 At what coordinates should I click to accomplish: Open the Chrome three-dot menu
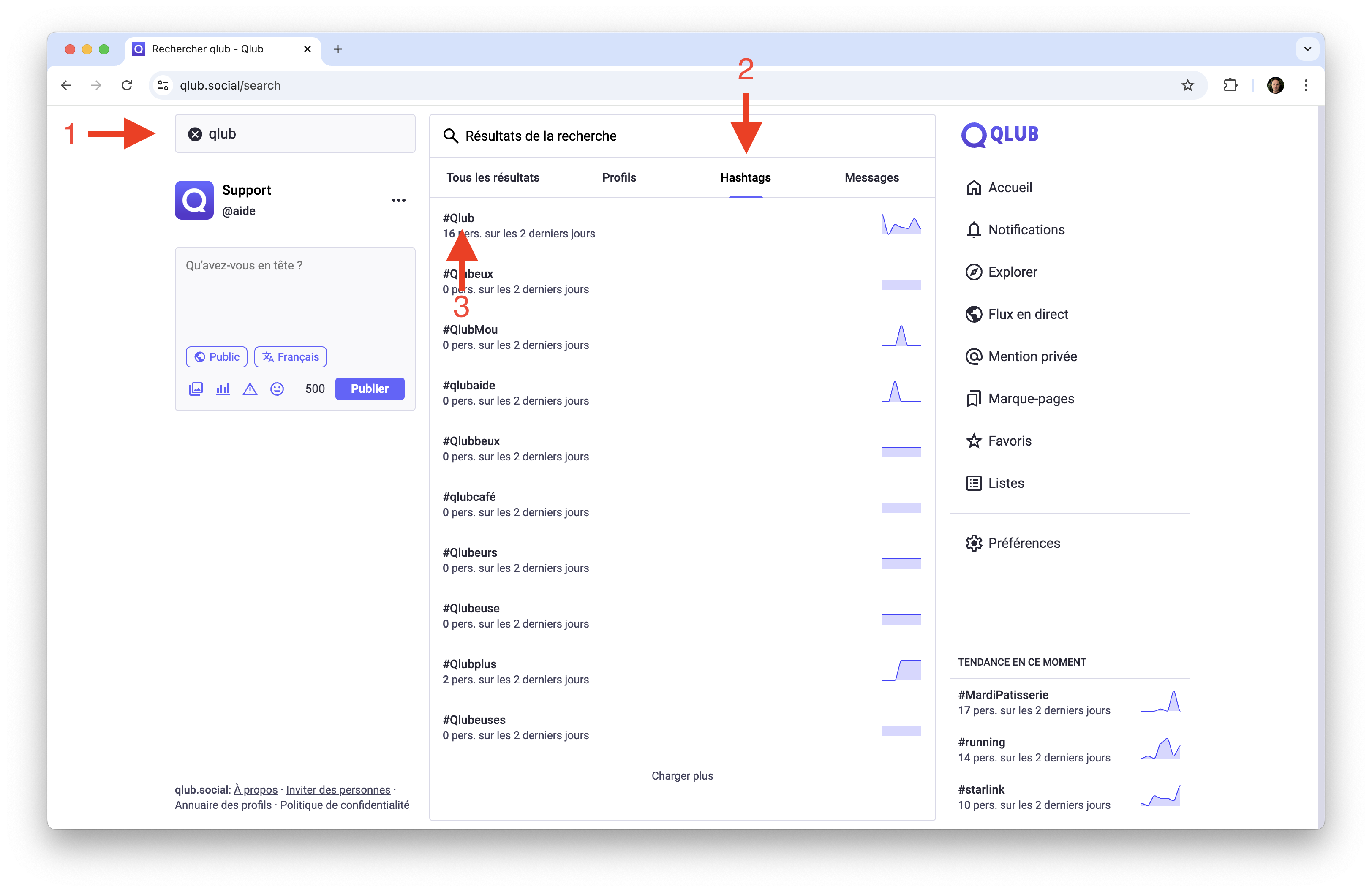tap(1306, 85)
